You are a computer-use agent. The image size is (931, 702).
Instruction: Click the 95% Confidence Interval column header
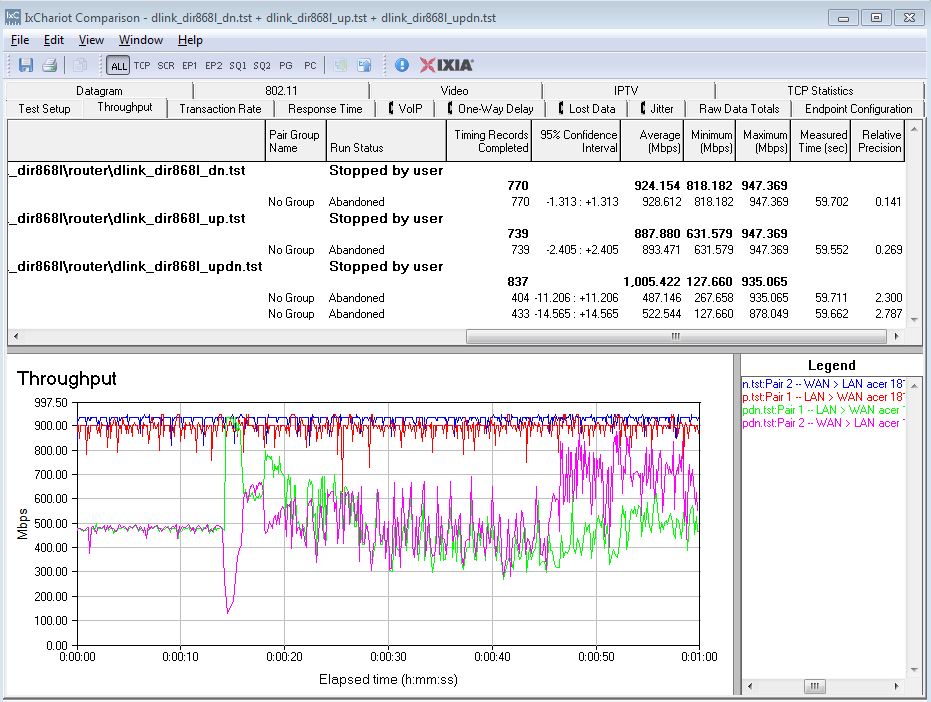pos(576,141)
